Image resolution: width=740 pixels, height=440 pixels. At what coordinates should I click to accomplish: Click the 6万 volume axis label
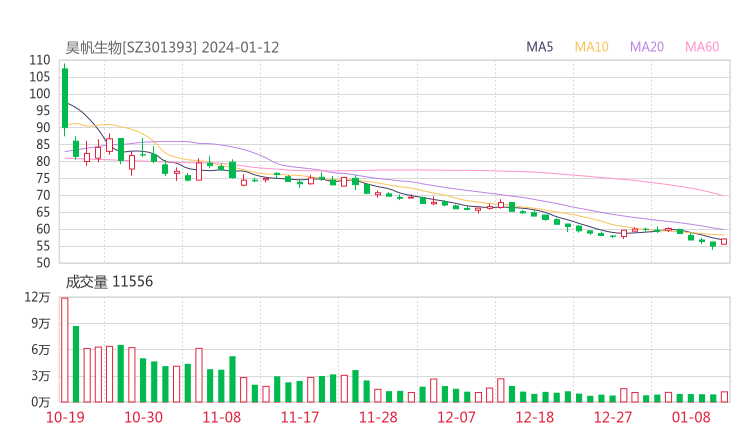pos(41,350)
